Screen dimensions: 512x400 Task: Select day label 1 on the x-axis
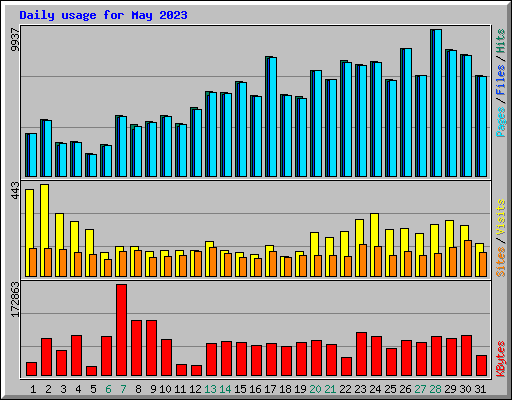coord(33,389)
